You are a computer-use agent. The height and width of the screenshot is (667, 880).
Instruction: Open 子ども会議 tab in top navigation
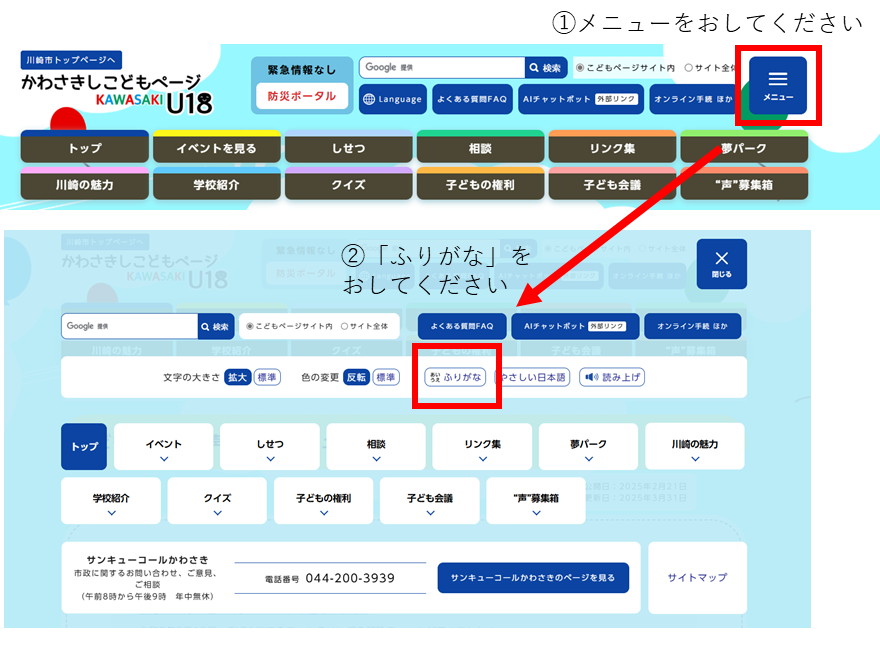pyautogui.click(x=612, y=184)
